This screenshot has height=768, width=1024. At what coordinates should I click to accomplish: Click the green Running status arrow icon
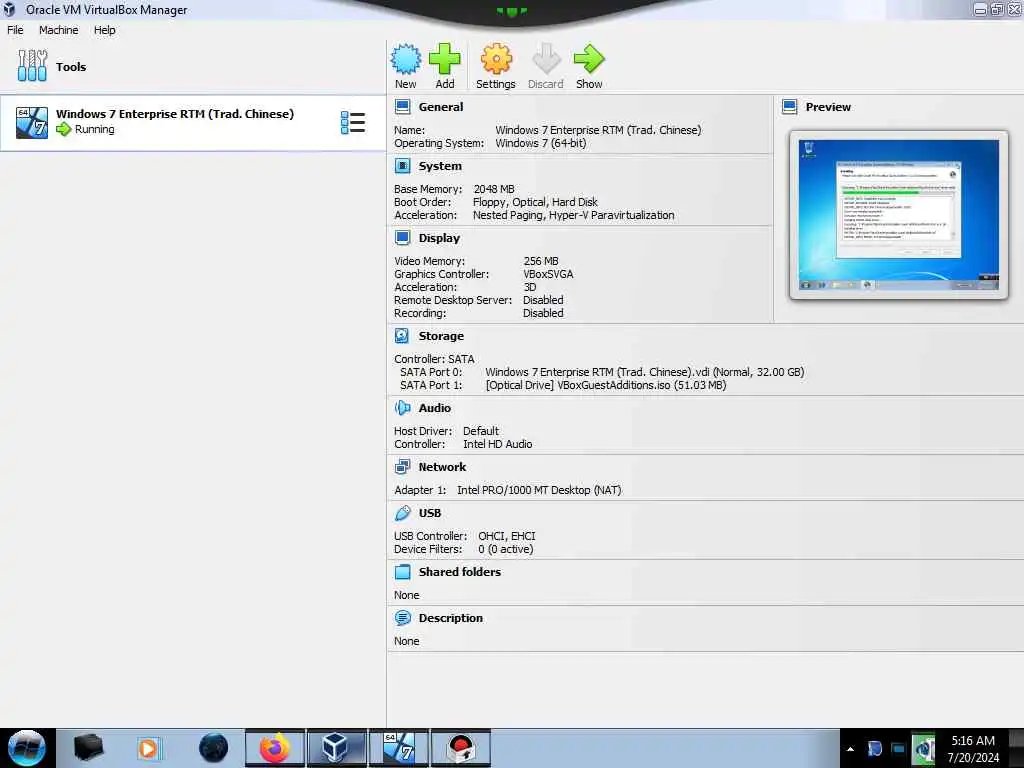click(x=63, y=129)
